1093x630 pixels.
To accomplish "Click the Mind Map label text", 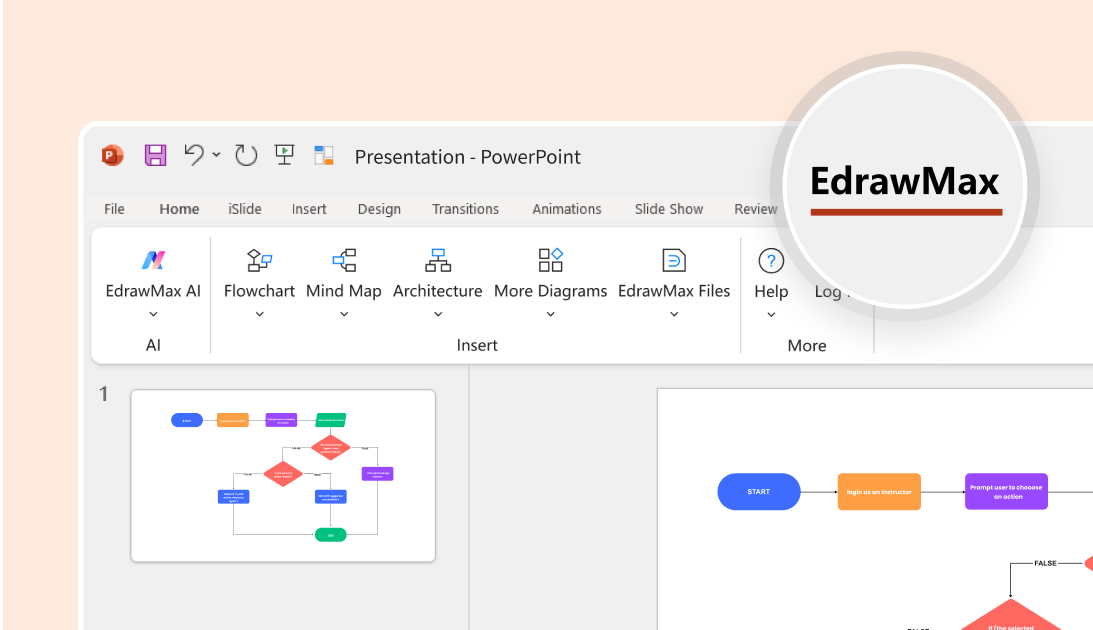I will click(x=344, y=291).
